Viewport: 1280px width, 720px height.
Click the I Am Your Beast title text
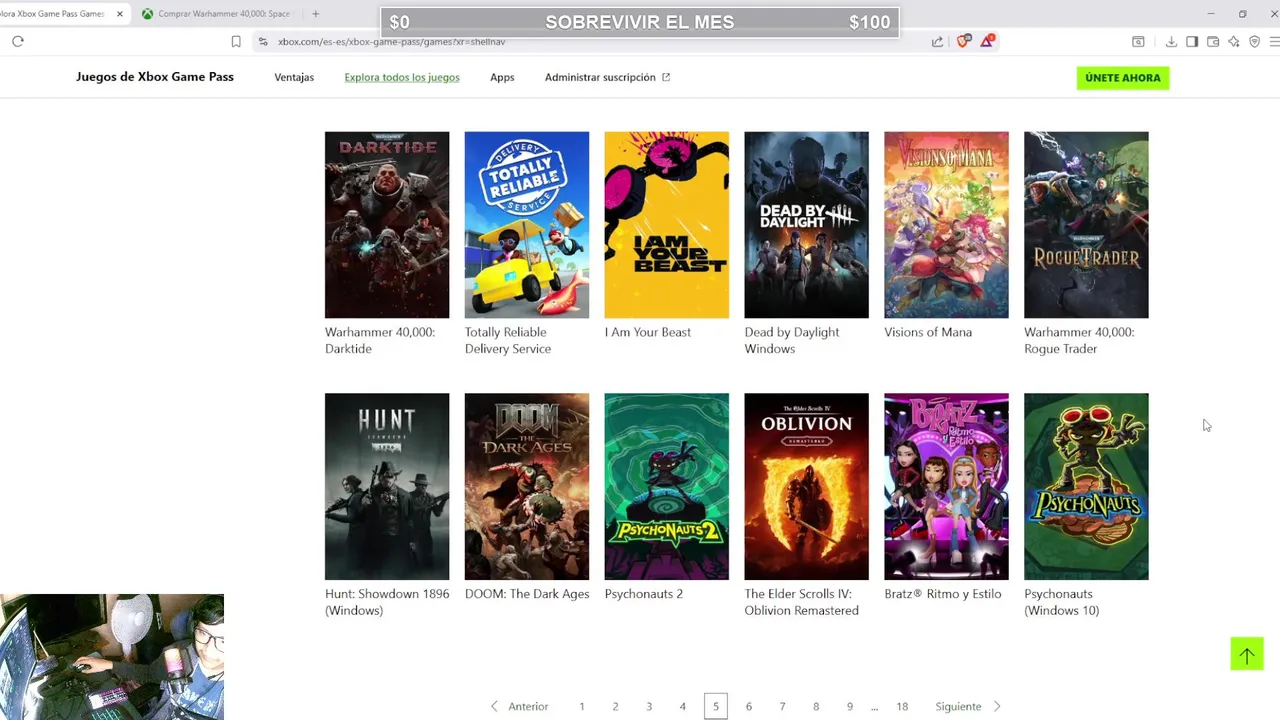[648, 332]
